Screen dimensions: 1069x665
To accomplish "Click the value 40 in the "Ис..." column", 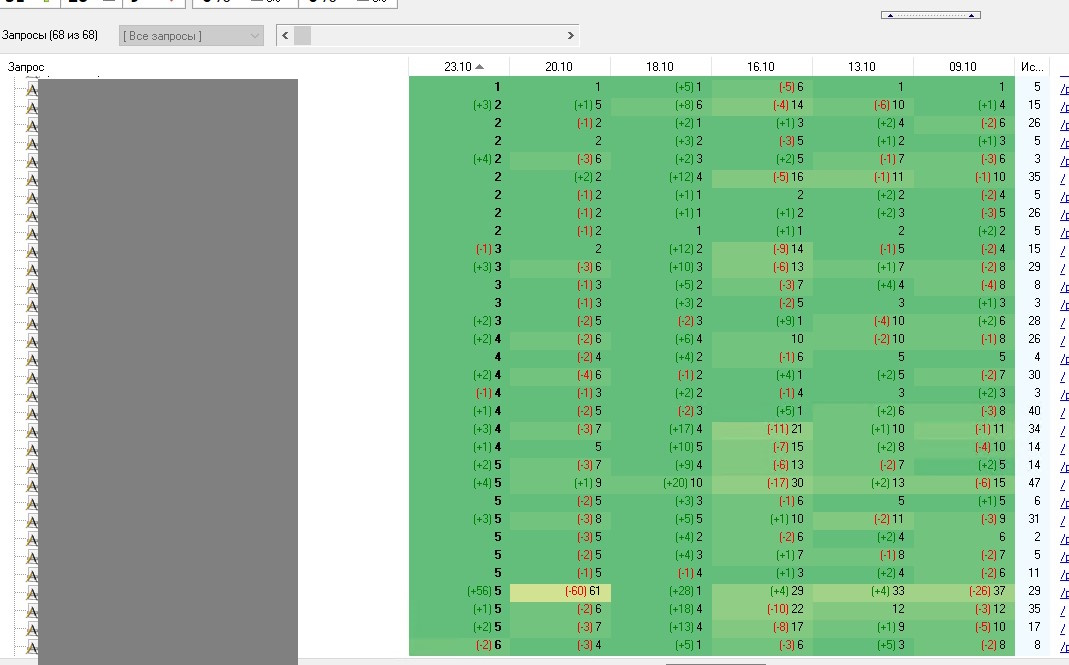I will coord(1034,411).
